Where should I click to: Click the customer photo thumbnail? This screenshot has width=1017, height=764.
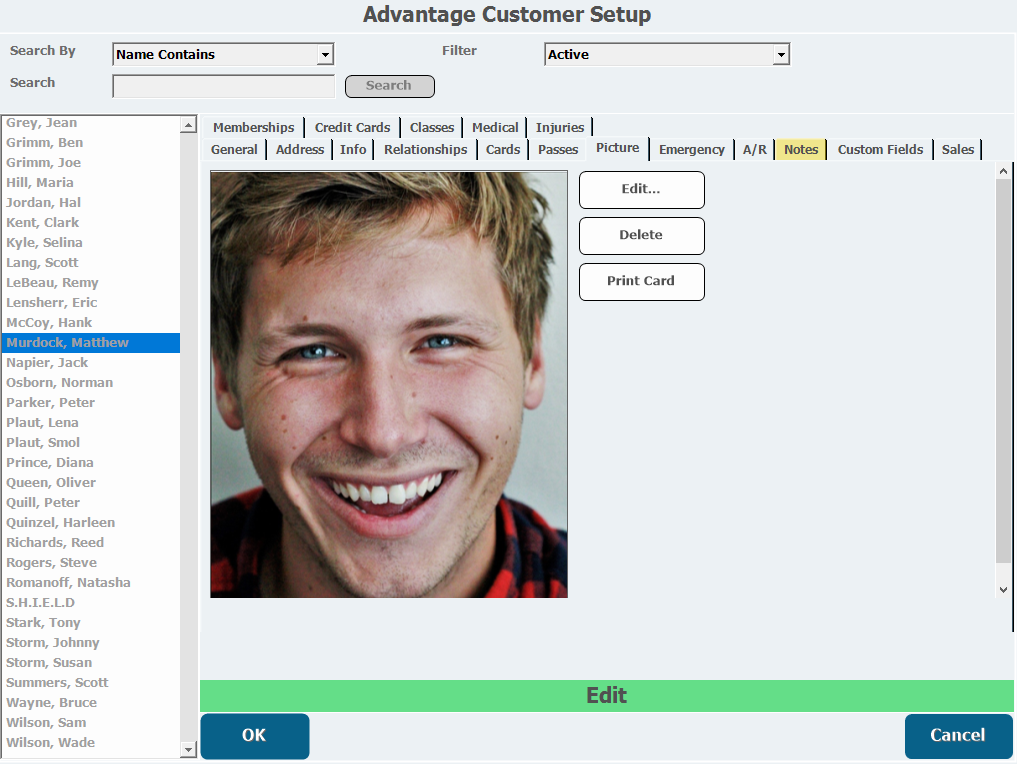(x=389, y=384)
